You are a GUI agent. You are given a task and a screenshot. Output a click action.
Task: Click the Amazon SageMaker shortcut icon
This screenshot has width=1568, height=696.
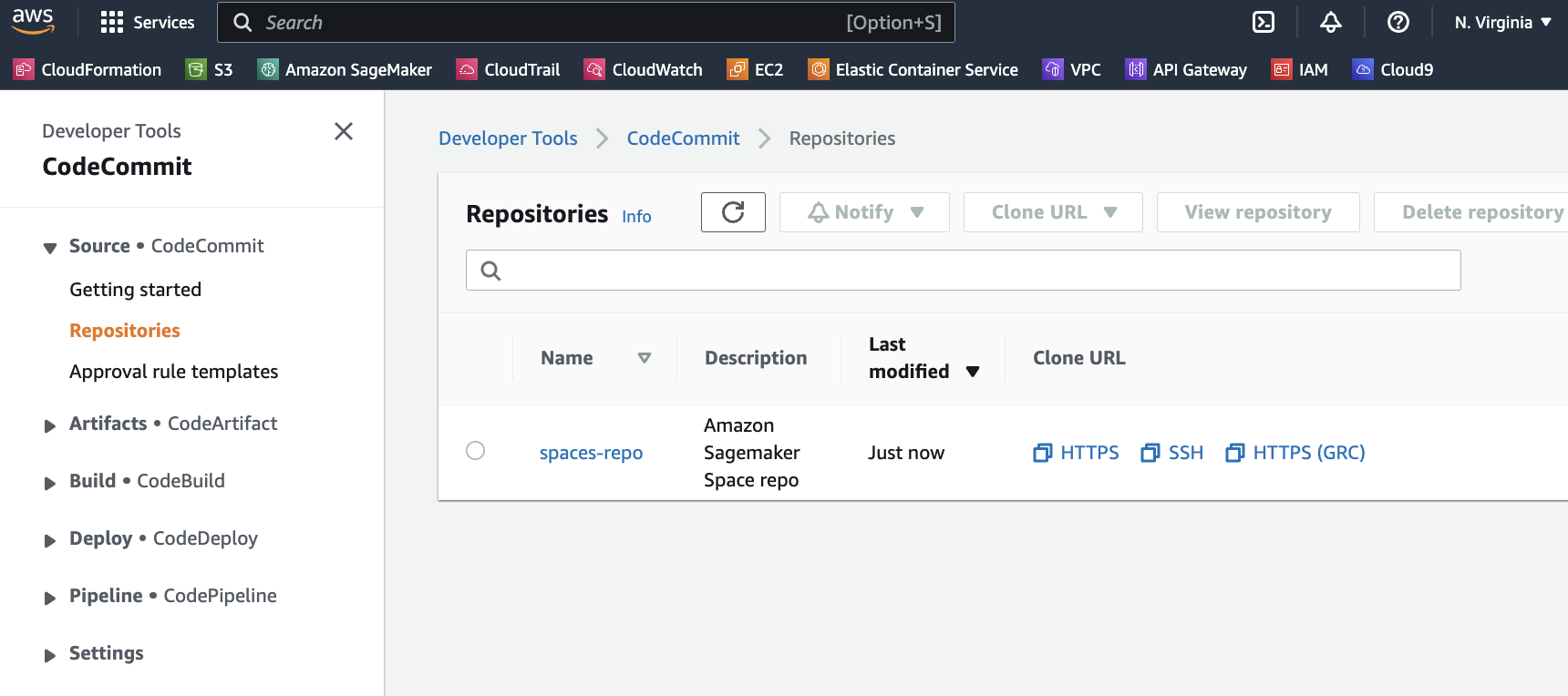coord(268,69)
